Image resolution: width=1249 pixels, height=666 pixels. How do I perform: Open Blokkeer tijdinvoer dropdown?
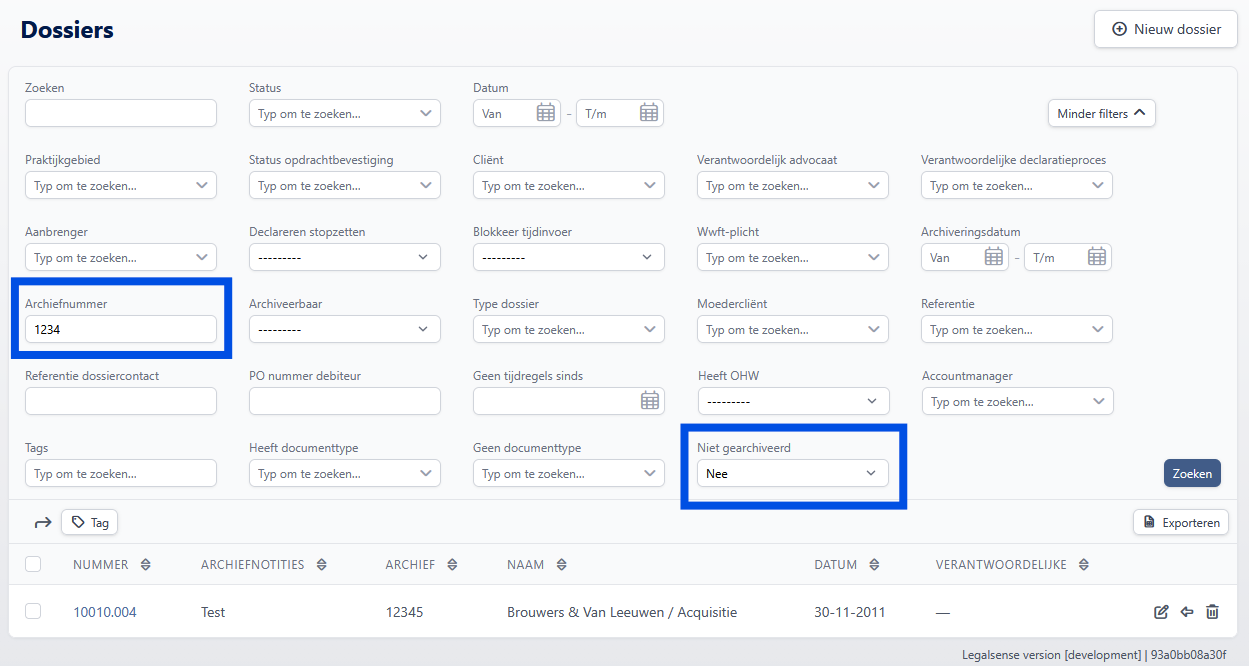569,257
